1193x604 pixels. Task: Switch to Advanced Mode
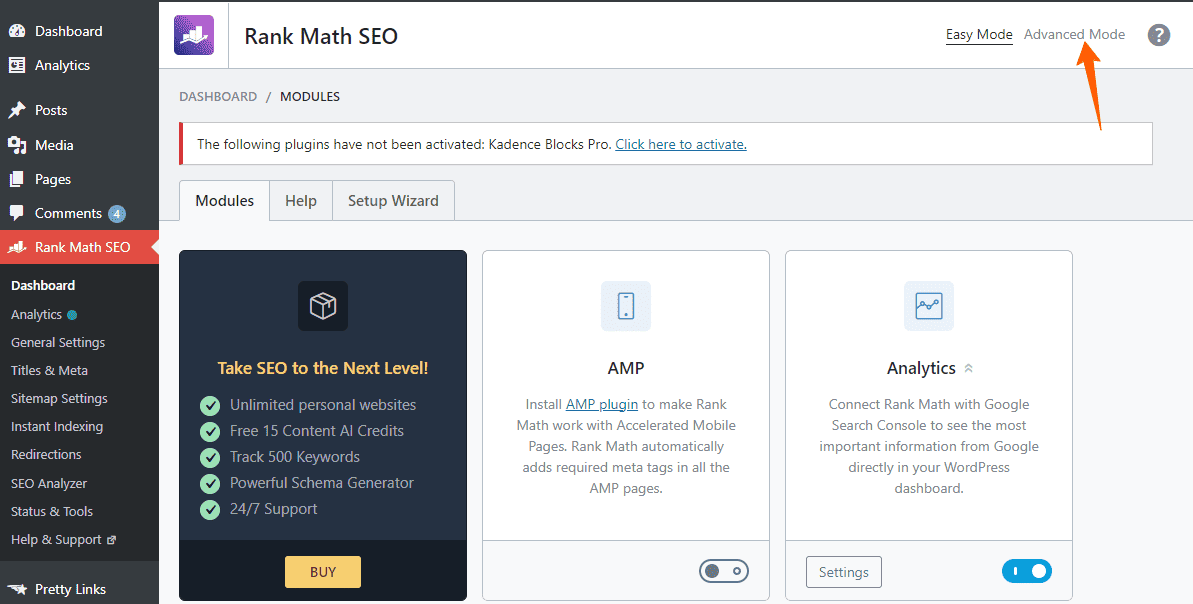pyautogui.click(x=1074, y=34)
